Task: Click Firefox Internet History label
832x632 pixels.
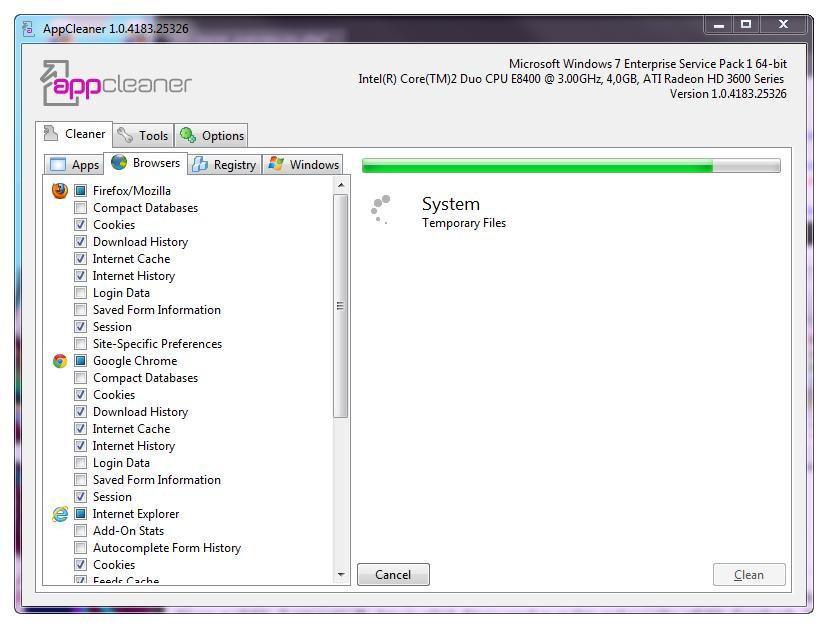Action: point(134,276)
